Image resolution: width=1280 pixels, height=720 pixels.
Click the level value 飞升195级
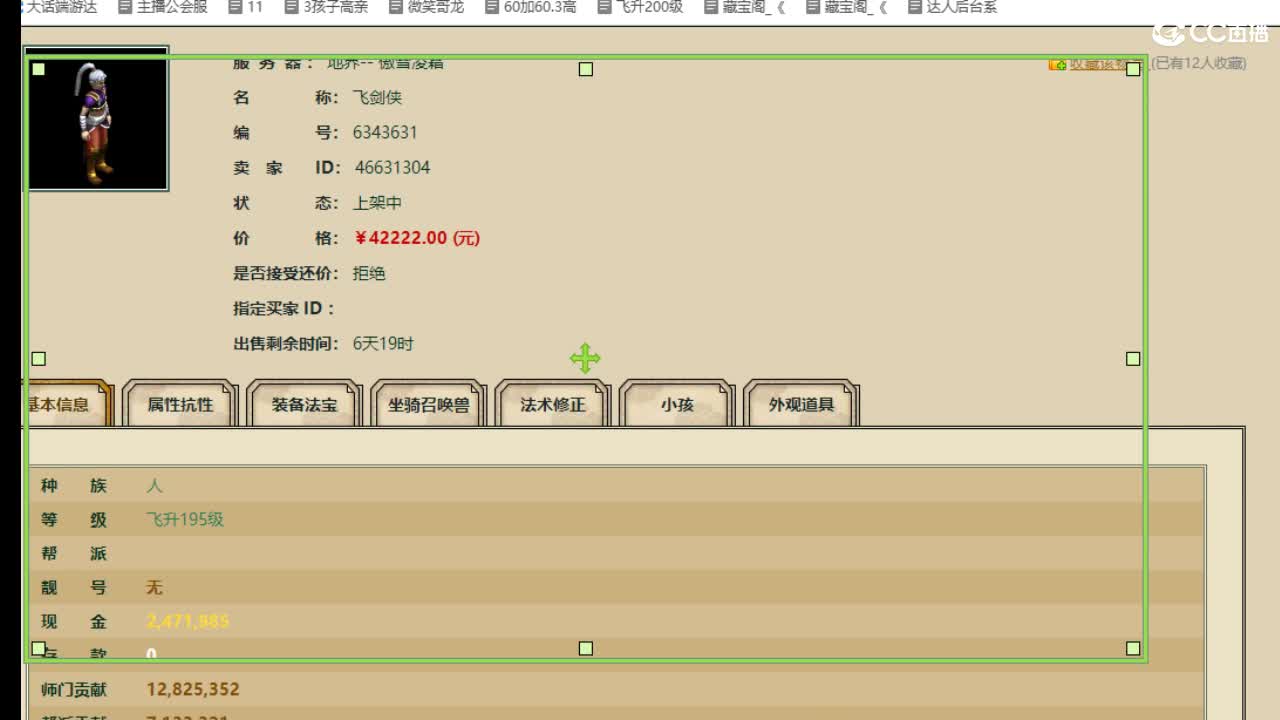pyautogui.click(x=185, y=520)
